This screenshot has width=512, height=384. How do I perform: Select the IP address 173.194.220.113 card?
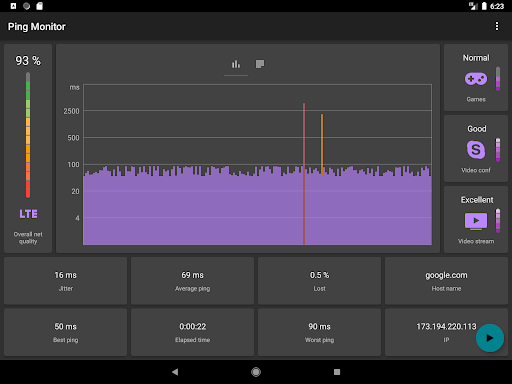click(446, 332)
